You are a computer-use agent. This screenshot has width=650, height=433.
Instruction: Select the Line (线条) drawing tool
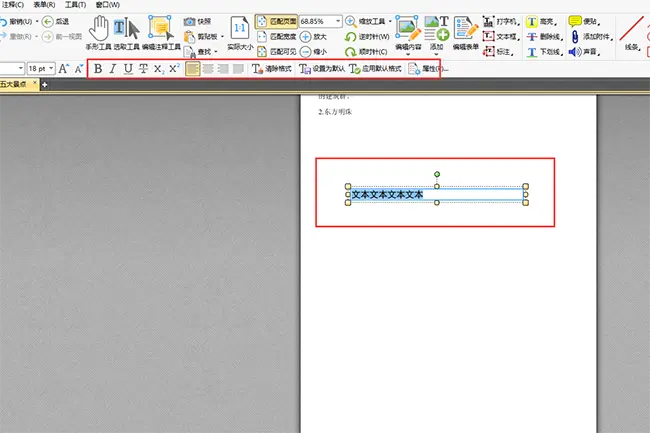pyautogui.click(x=631, y=33)
